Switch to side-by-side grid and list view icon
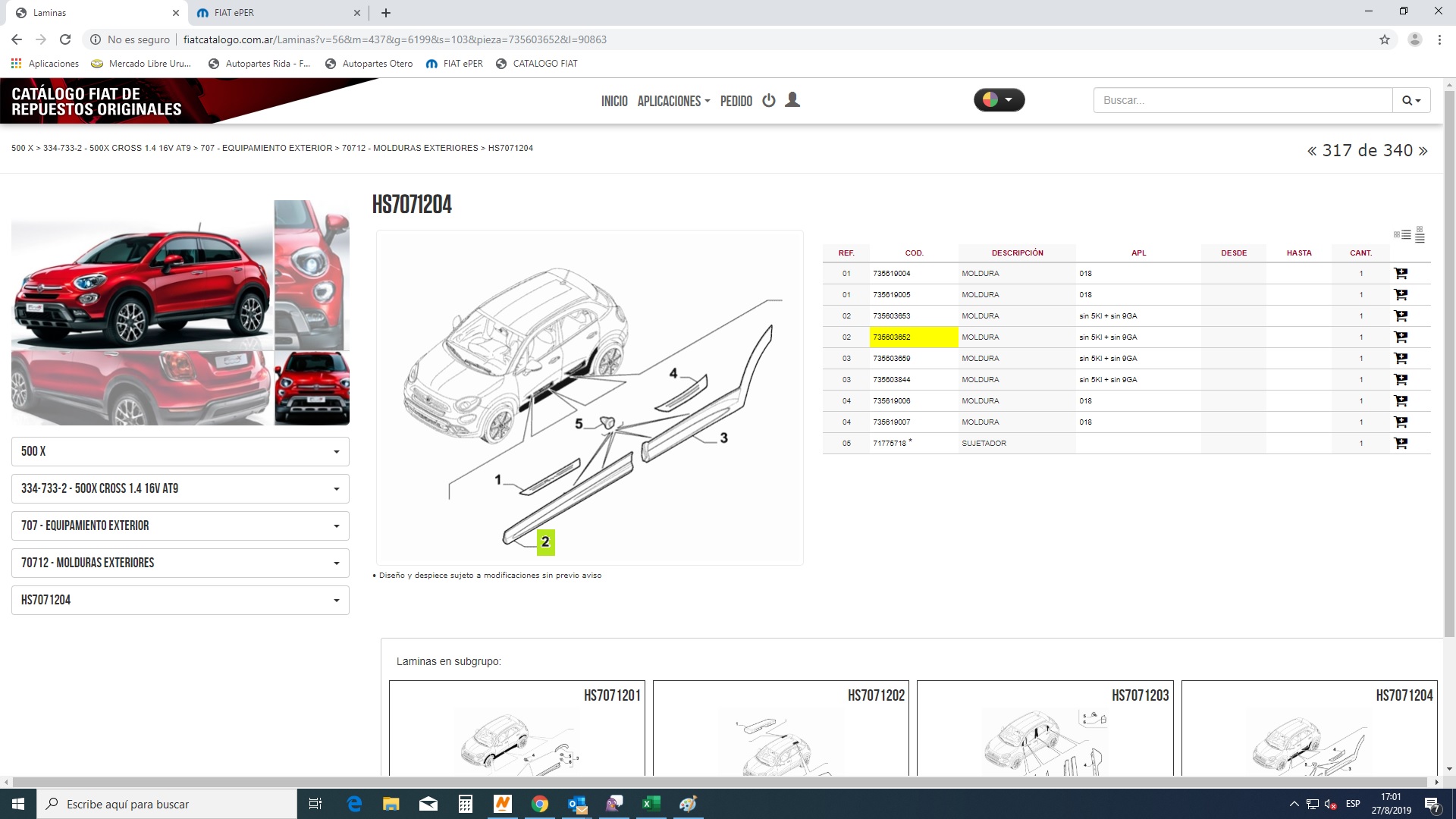Viewport: 1456px width, 819px height. pyautogui.click(x=1402, y=234)
